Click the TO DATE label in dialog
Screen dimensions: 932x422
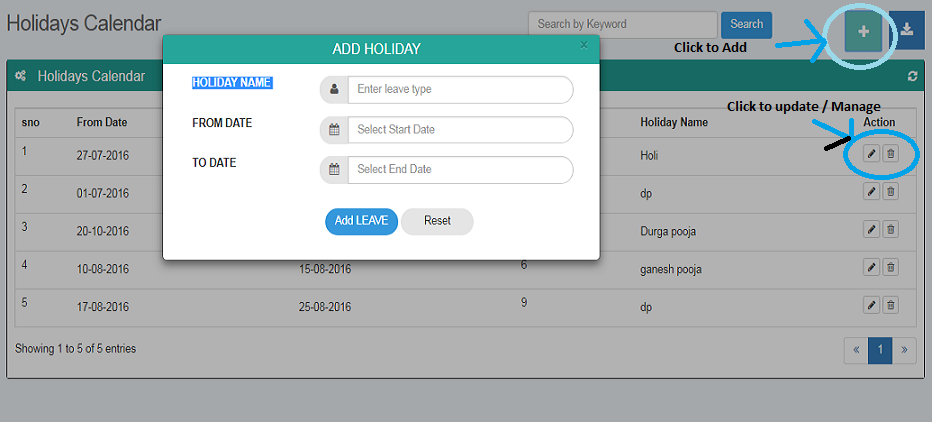[x=215, y=163]
